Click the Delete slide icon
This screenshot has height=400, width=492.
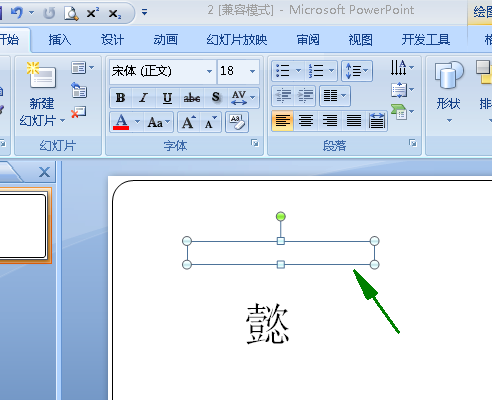coord(79,112)
